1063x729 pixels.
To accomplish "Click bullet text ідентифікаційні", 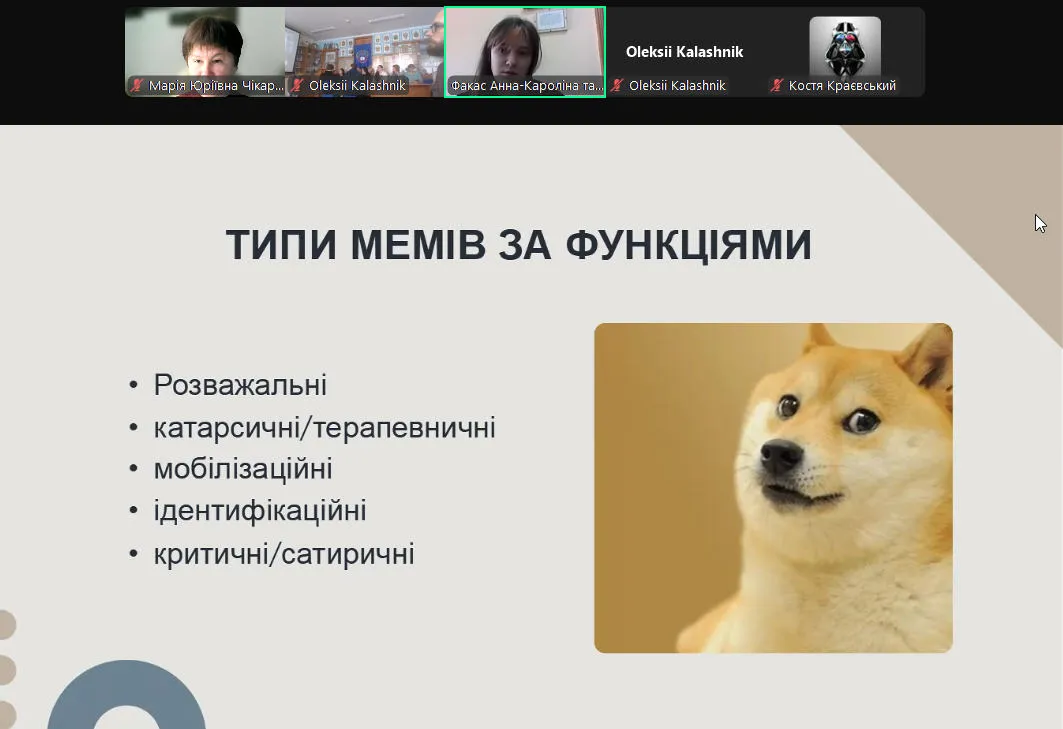I will pos(260,511).
